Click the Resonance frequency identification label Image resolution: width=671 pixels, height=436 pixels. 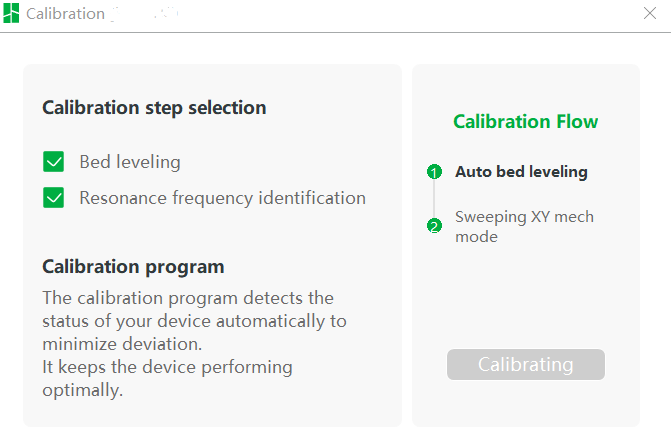tap(223, 198)
